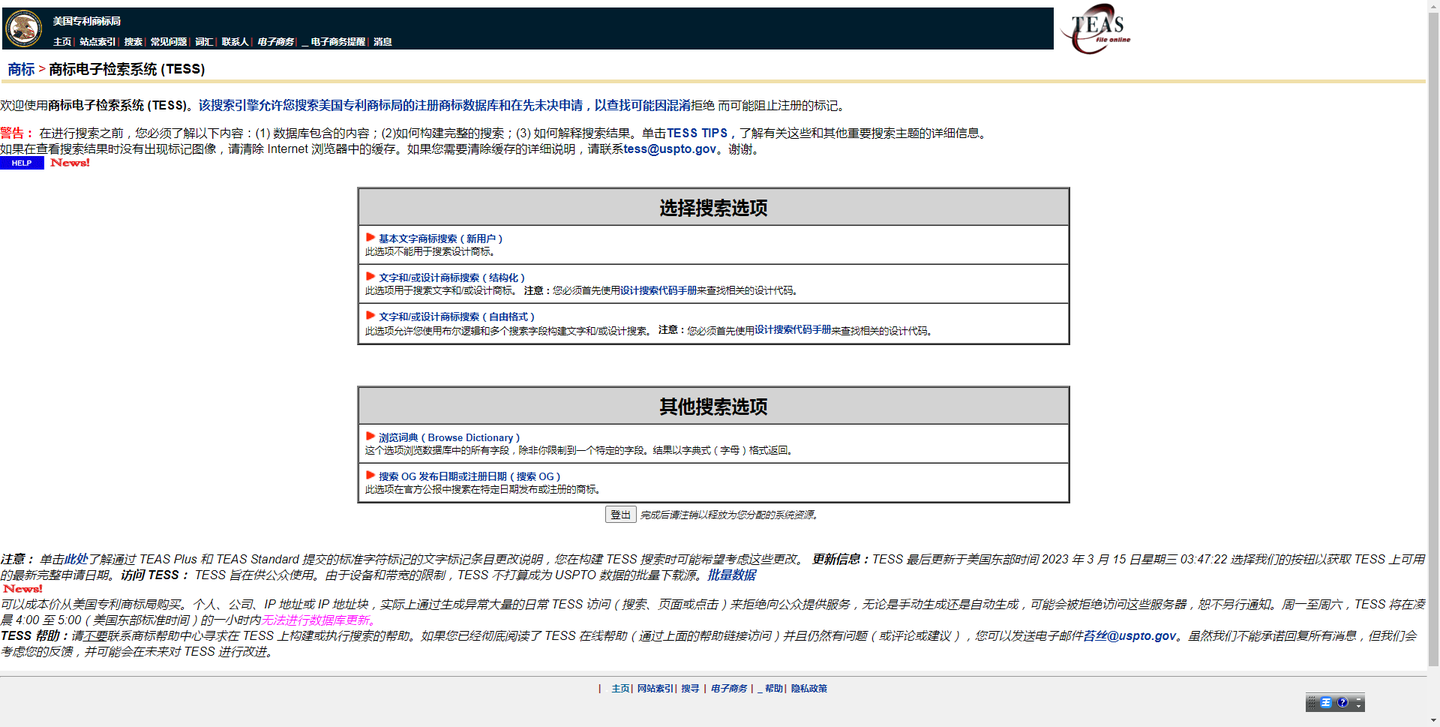Viewport: 1440px width, 727px height.
Task: Click the blue translate icon in bottom-right widget
Action: (x=1326, y=703)
